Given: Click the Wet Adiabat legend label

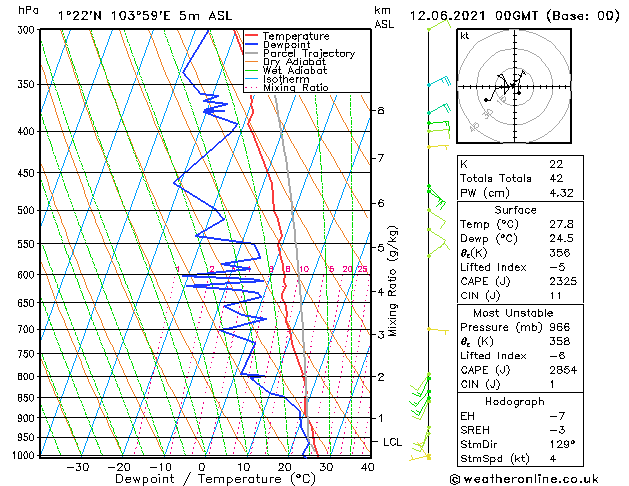Looking at the screenshot, I should click(295, 70).
